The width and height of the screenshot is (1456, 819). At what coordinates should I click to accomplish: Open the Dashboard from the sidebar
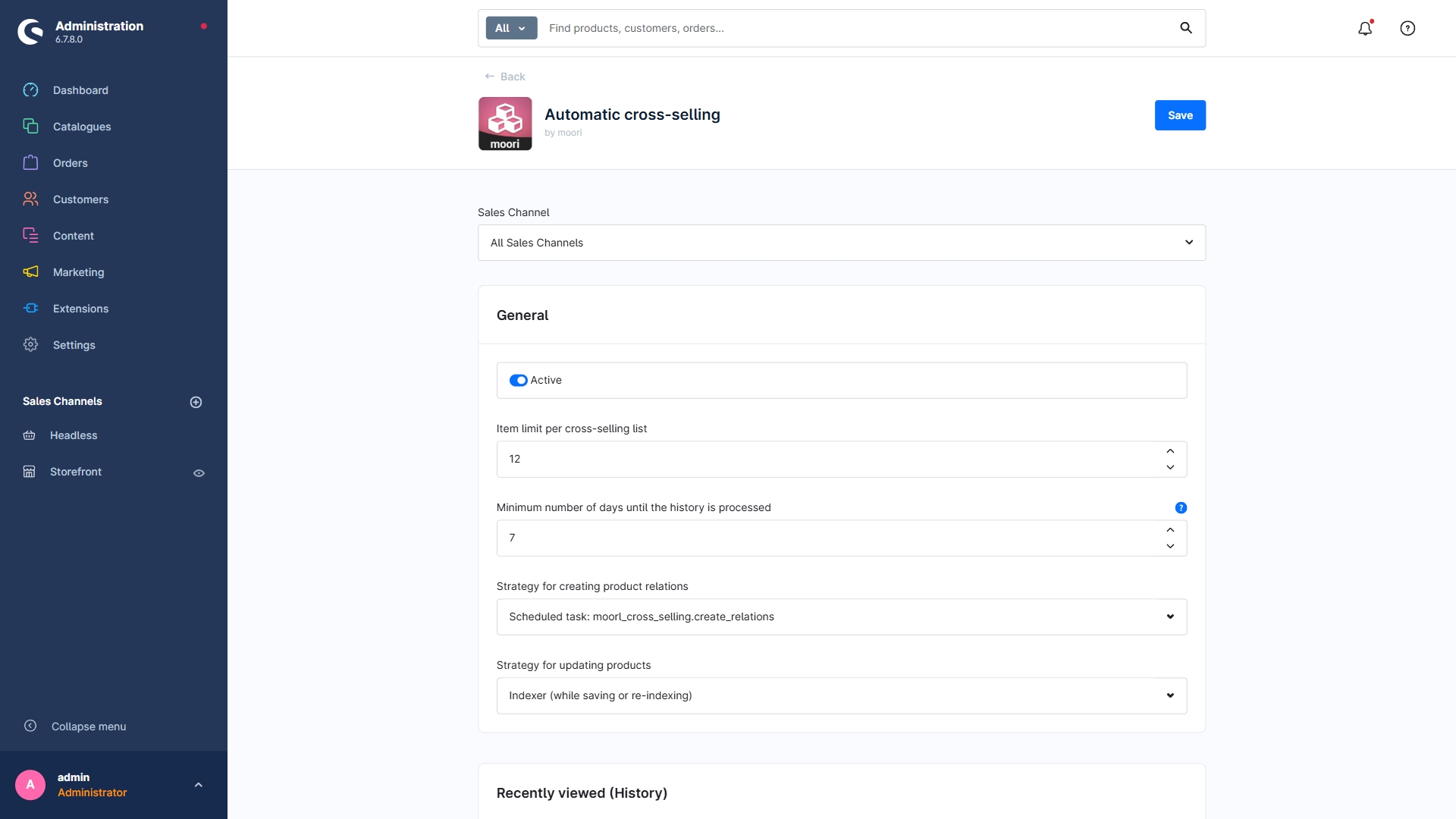click(x=80, y=89)
